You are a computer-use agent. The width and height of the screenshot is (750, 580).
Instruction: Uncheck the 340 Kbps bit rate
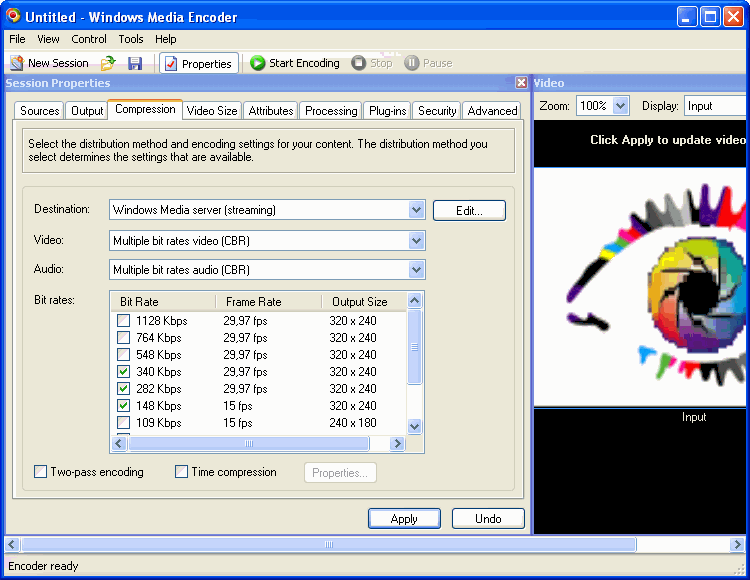click(x=123, y=372)
